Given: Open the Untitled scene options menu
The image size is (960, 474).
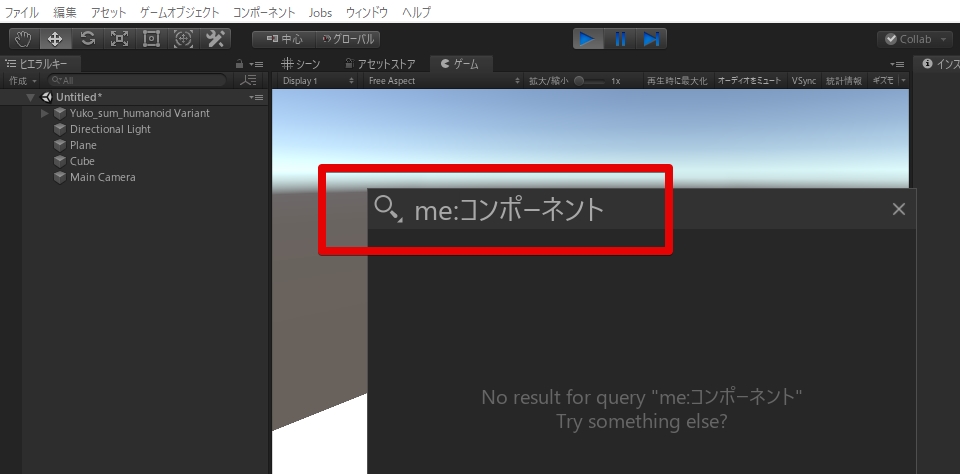Looking at the screenshot, I should (257, 97).
